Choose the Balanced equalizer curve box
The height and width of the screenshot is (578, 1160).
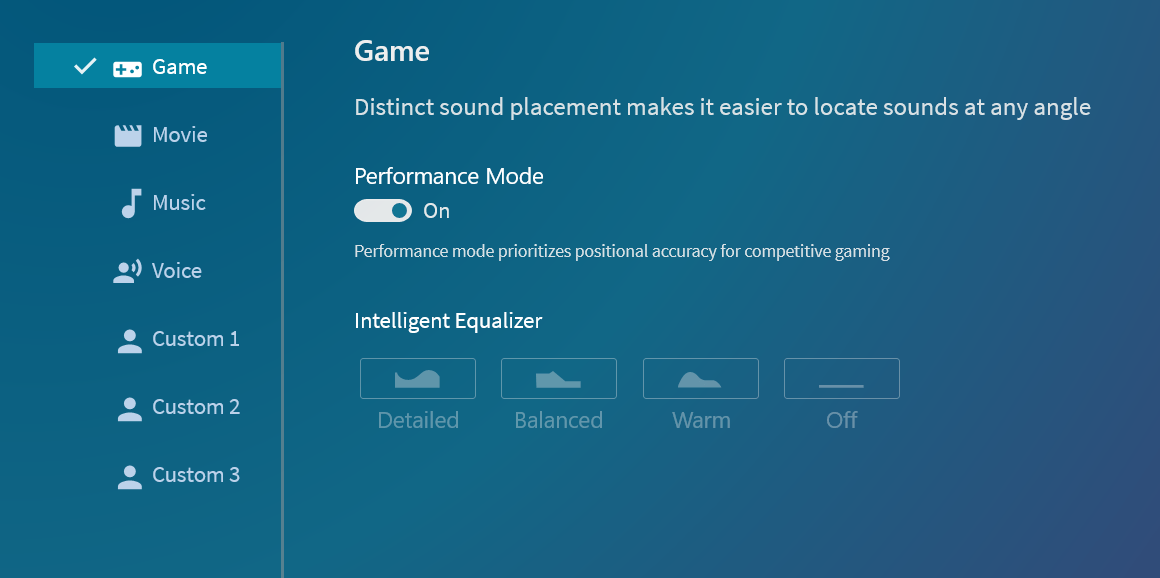559,378
